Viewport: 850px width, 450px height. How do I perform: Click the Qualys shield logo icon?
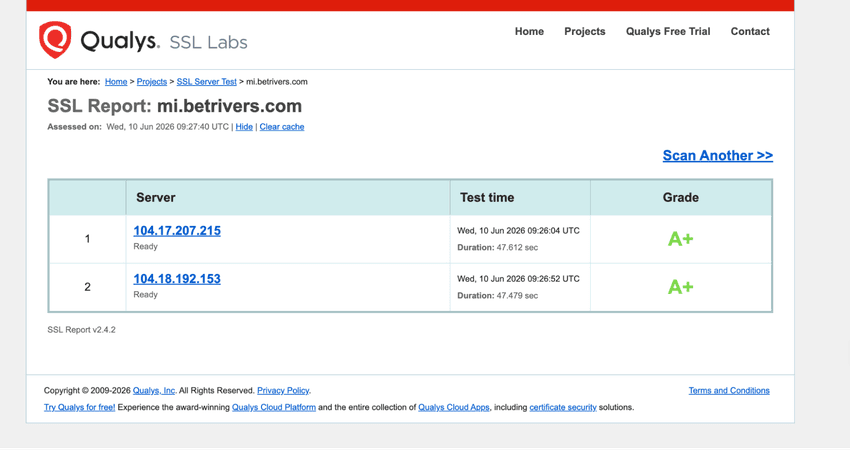tap(55, 40)
